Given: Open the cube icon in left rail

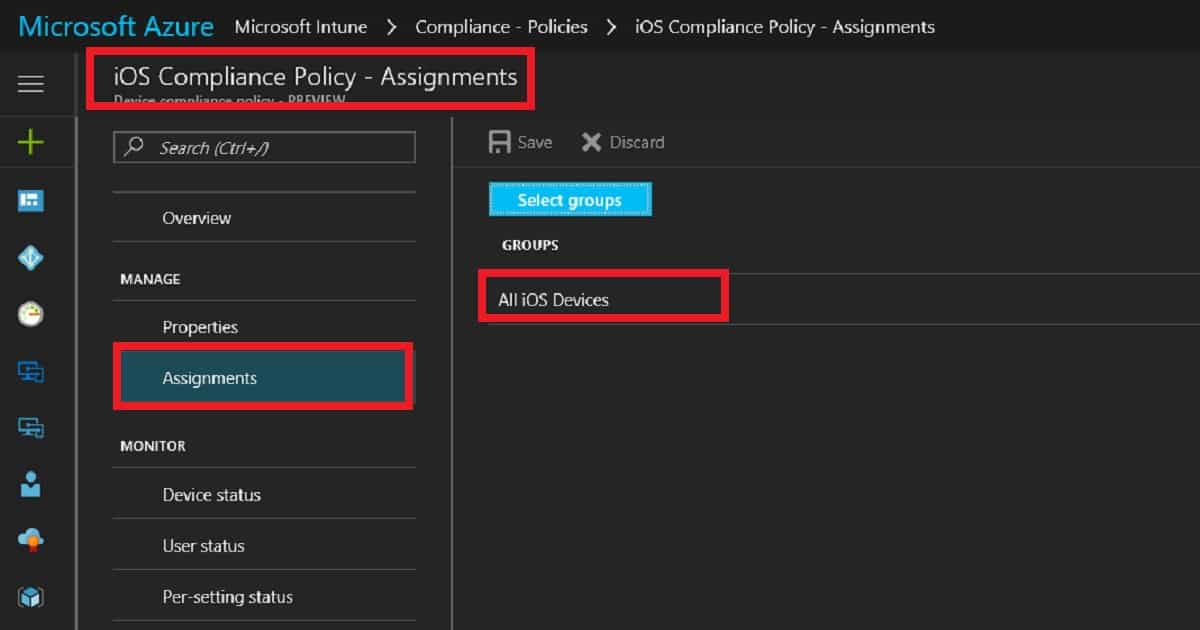Looking at the screenshot, I should coord(31,598).
